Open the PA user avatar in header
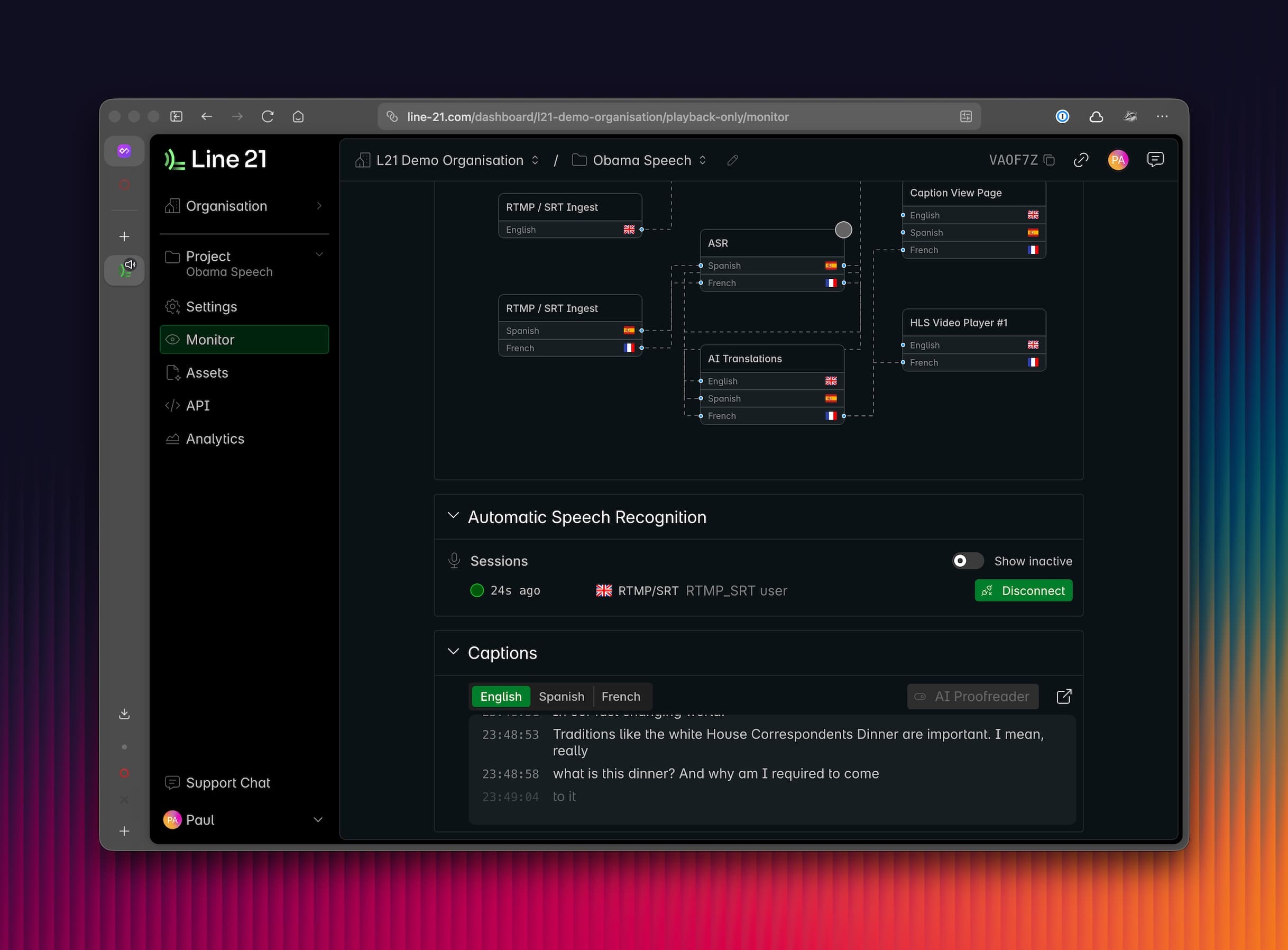This screenshot has width=1288, height=950. pos(1117,160)
